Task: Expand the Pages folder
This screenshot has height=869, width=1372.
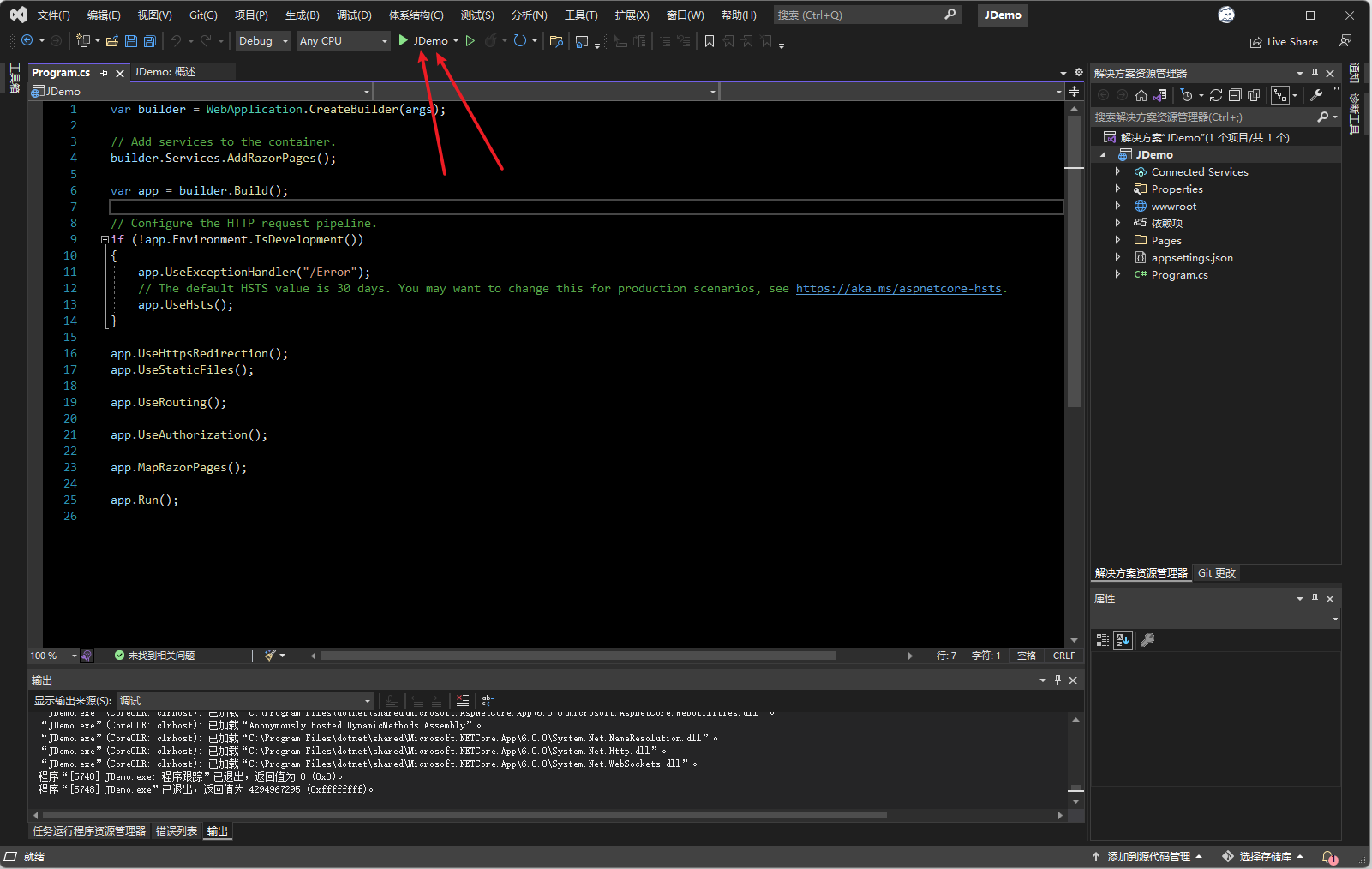Action: coord(1117,241)
